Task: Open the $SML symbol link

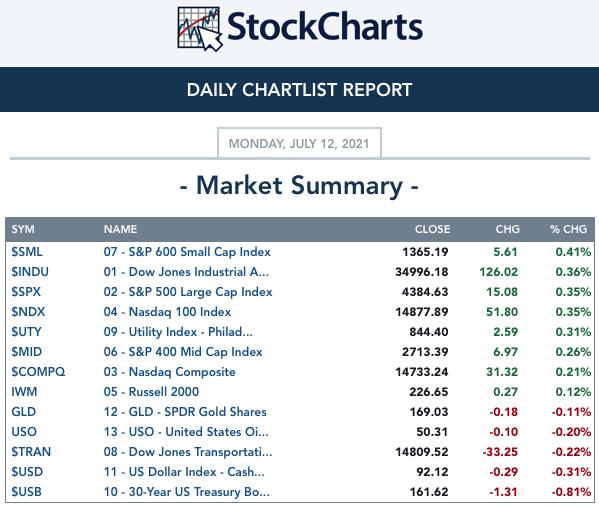Action: [27, 252]
